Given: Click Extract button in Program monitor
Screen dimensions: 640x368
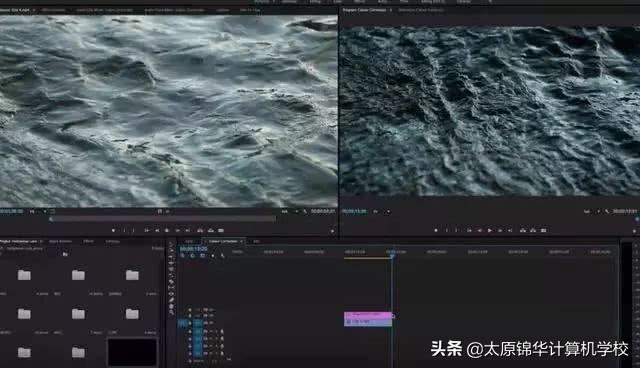Looking at the screenshot, I should pos(533,230).
